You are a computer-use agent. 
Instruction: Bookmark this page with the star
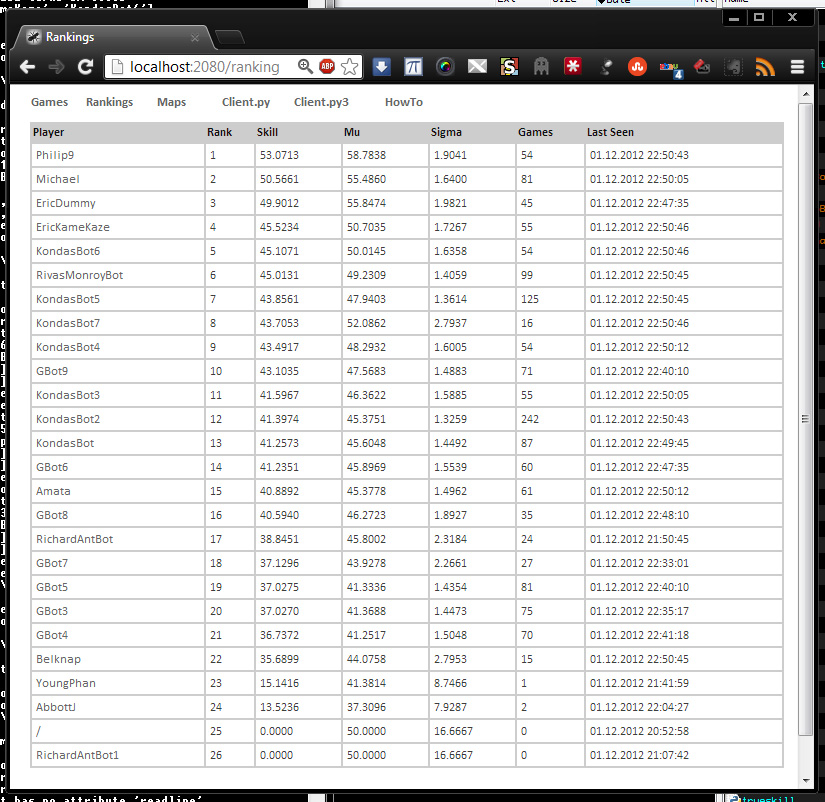pos(349,67)
